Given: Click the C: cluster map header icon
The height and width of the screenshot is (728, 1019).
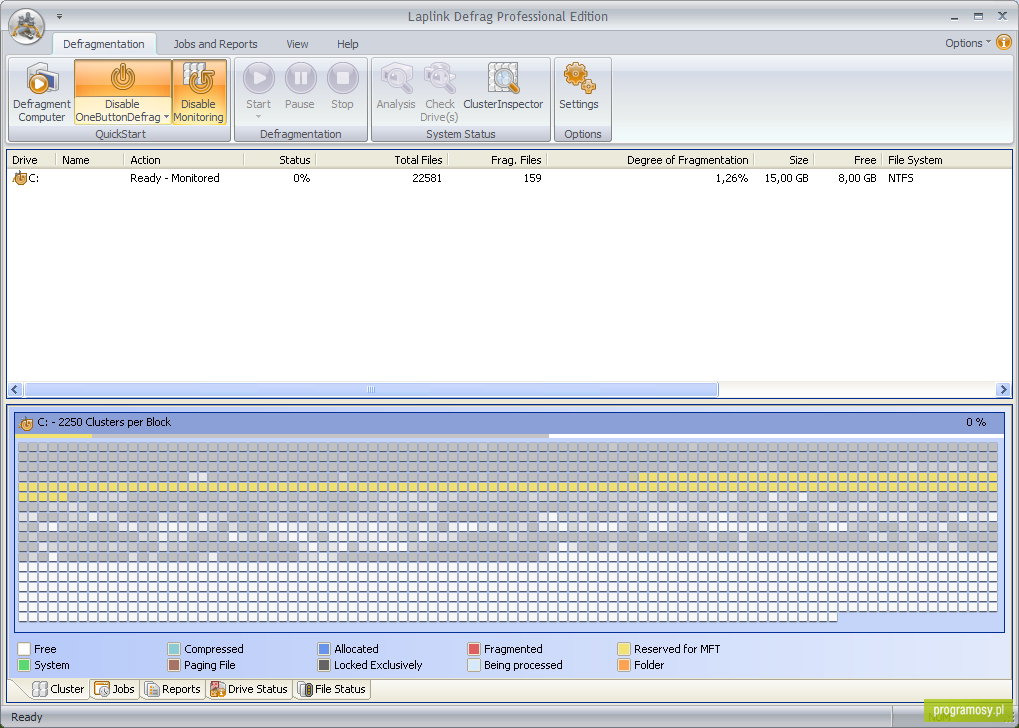Looking at the screenshot, I should pyautogui.click(x=26, y=423).
